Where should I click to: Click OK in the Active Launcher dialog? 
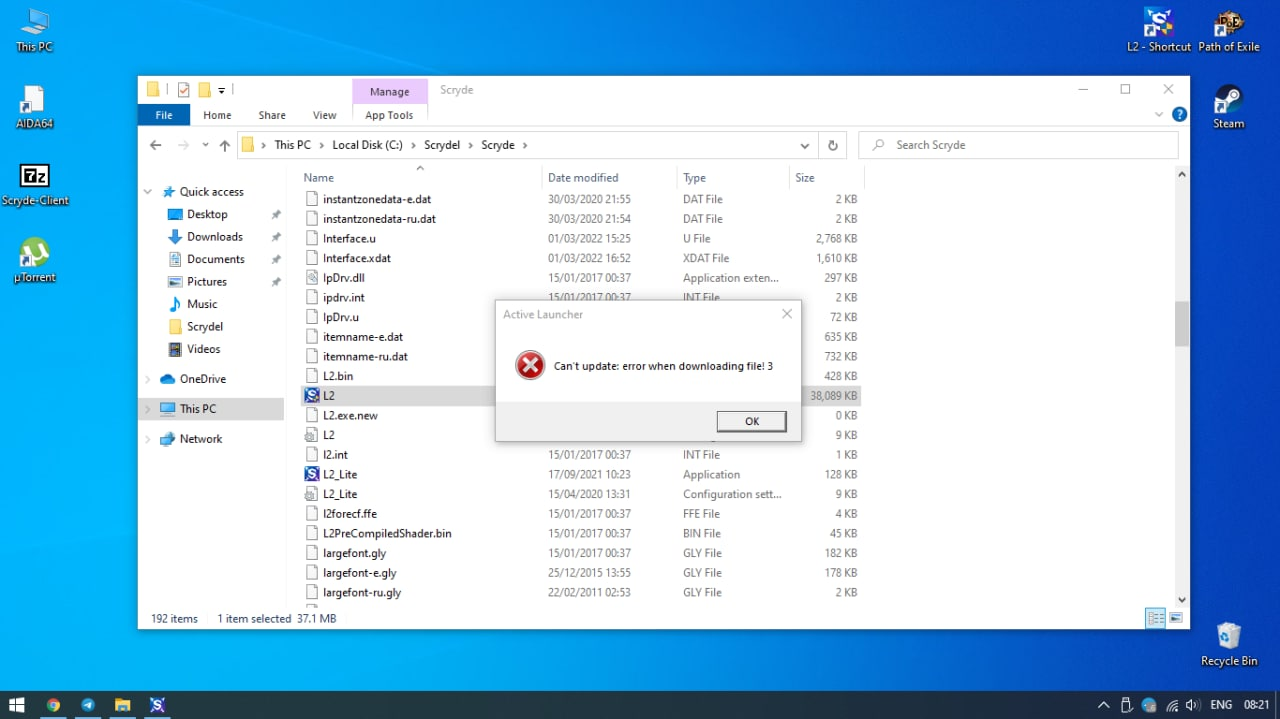click(x=751, y=421)
